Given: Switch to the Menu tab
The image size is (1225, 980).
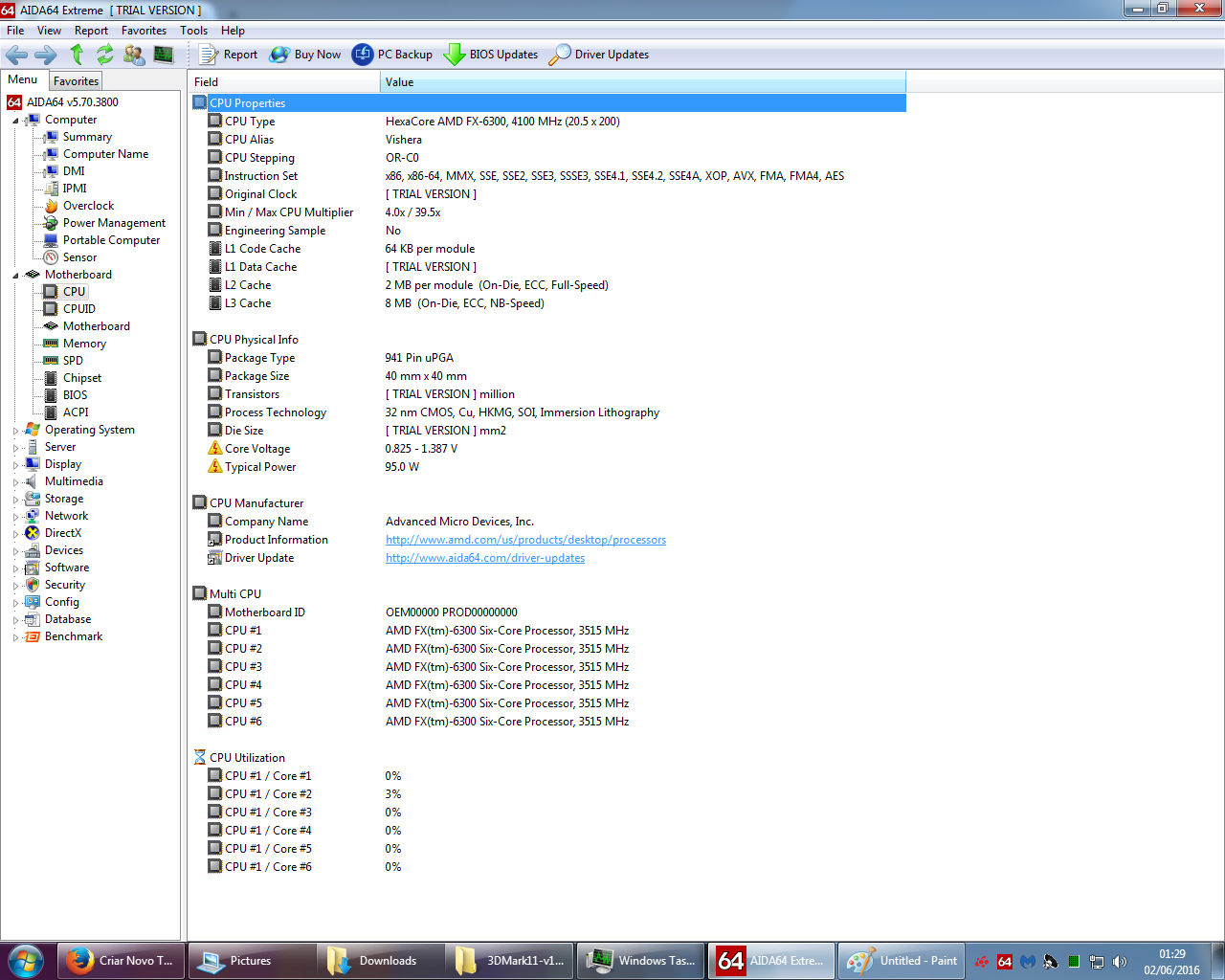Looking at the screenshot, I should point(23,80).
